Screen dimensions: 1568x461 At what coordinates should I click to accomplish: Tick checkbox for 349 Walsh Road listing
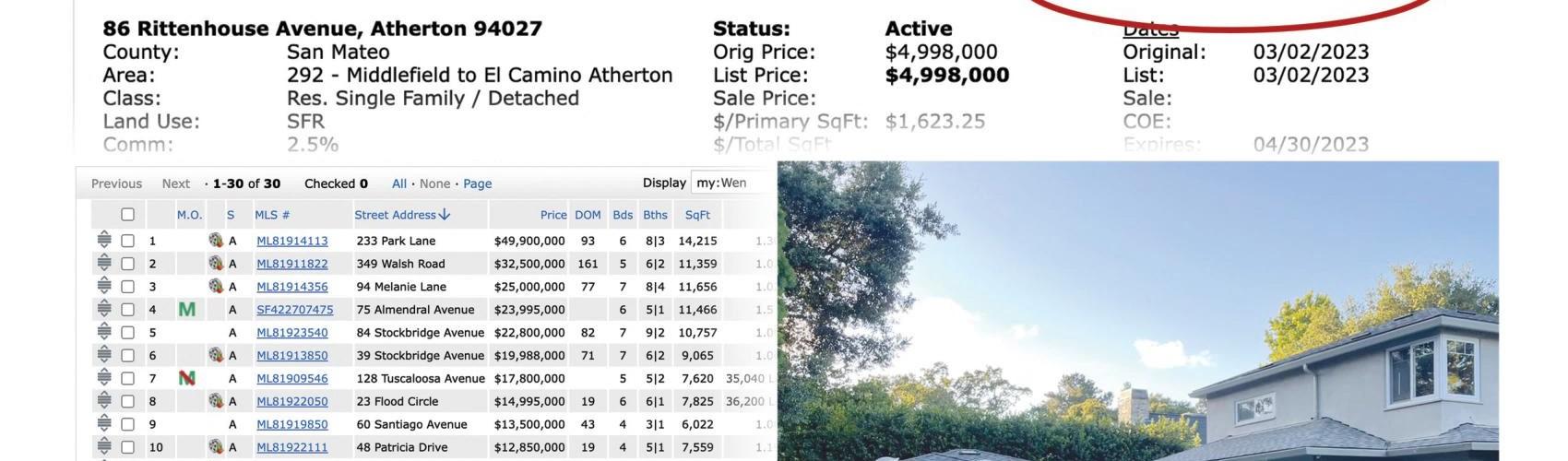[128, 264]
